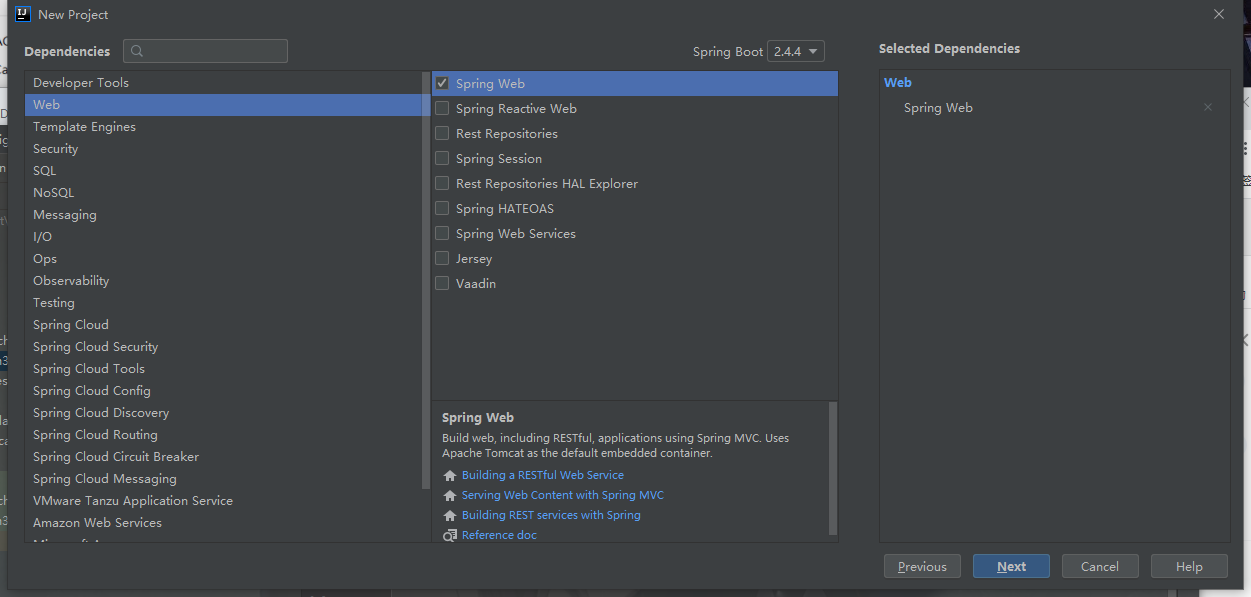
Task: Click the search magnifier icon in Dependencies field
Action: tap(137, 51)
